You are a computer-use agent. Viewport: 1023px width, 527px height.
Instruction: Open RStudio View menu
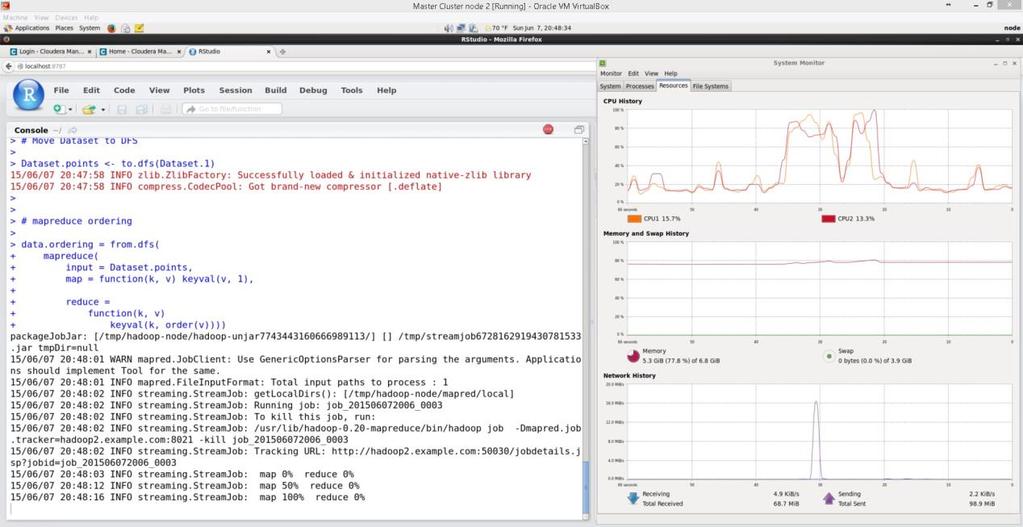click(159, 91)
